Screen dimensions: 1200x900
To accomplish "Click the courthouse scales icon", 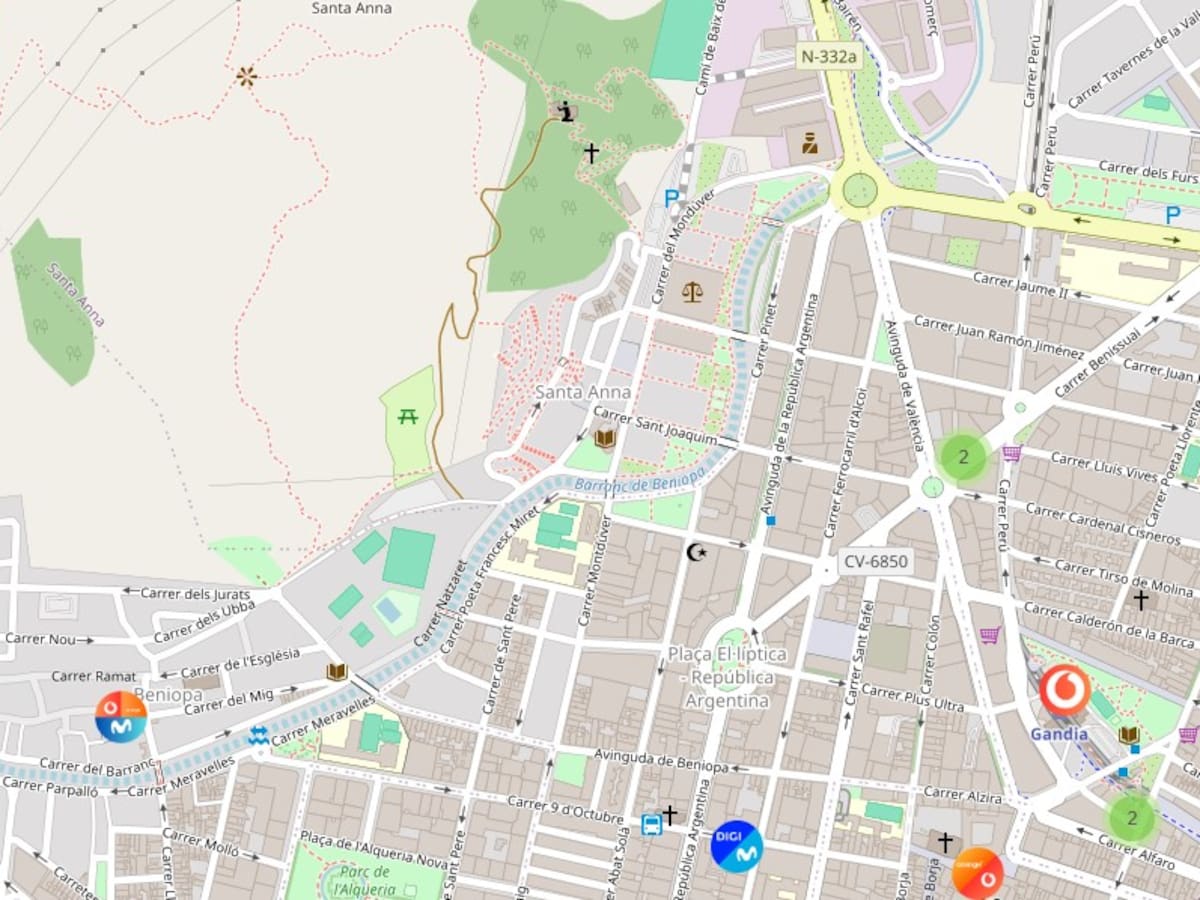I will pos(692,291).
